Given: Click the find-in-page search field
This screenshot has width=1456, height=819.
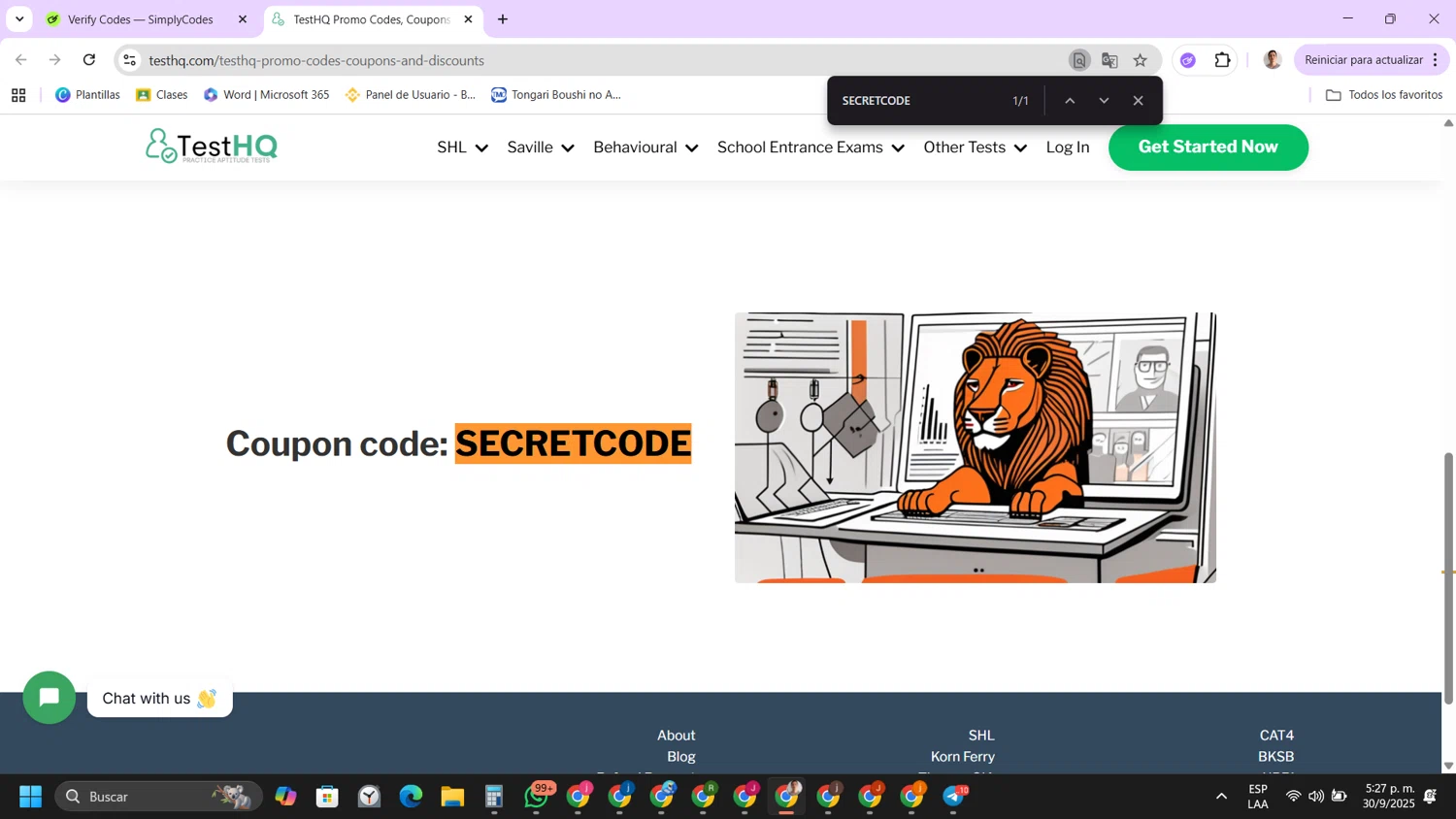Looking at the screenshot, I should (x=917, y=101).
